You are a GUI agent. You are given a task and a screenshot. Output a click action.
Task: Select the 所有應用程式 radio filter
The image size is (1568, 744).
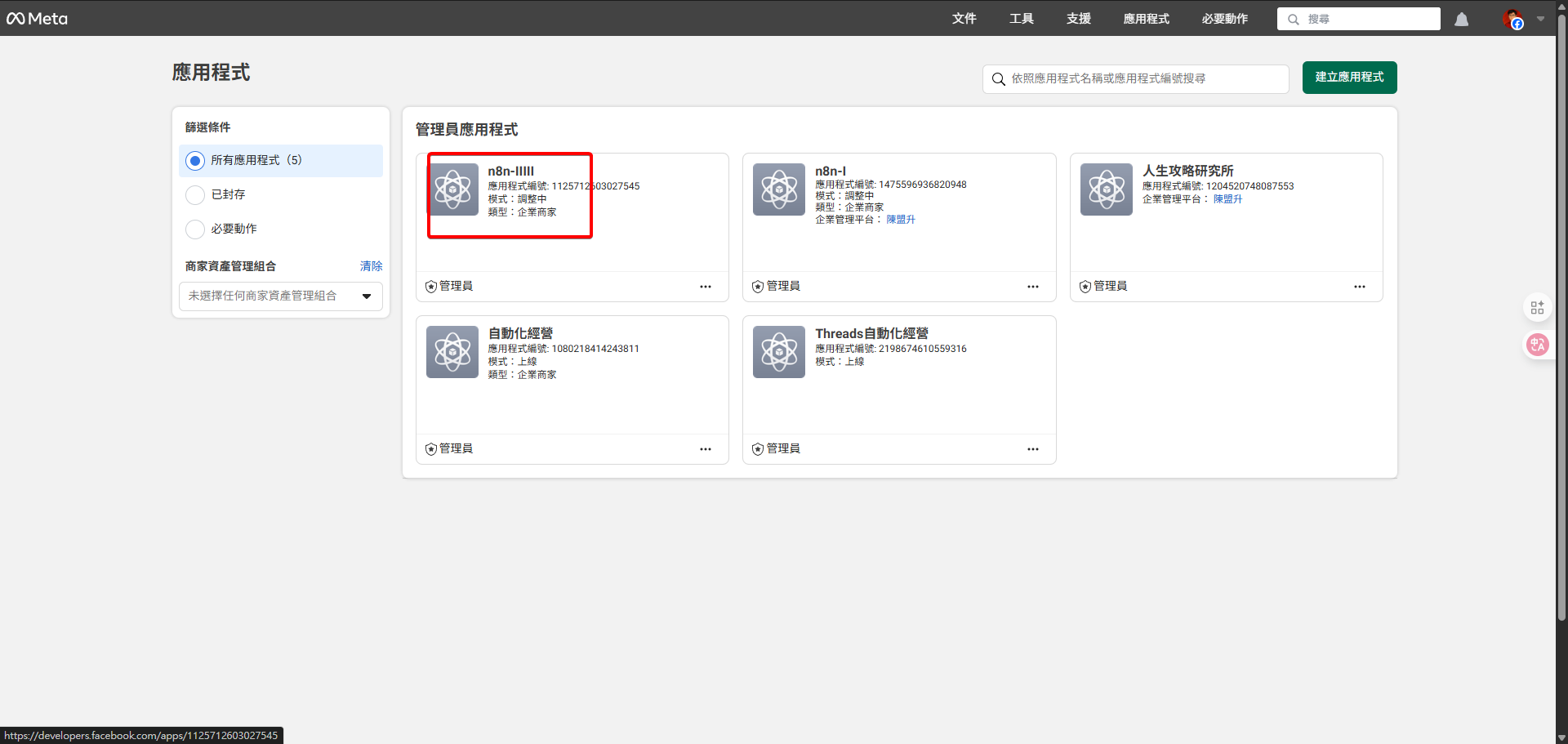tap(195, 161)
